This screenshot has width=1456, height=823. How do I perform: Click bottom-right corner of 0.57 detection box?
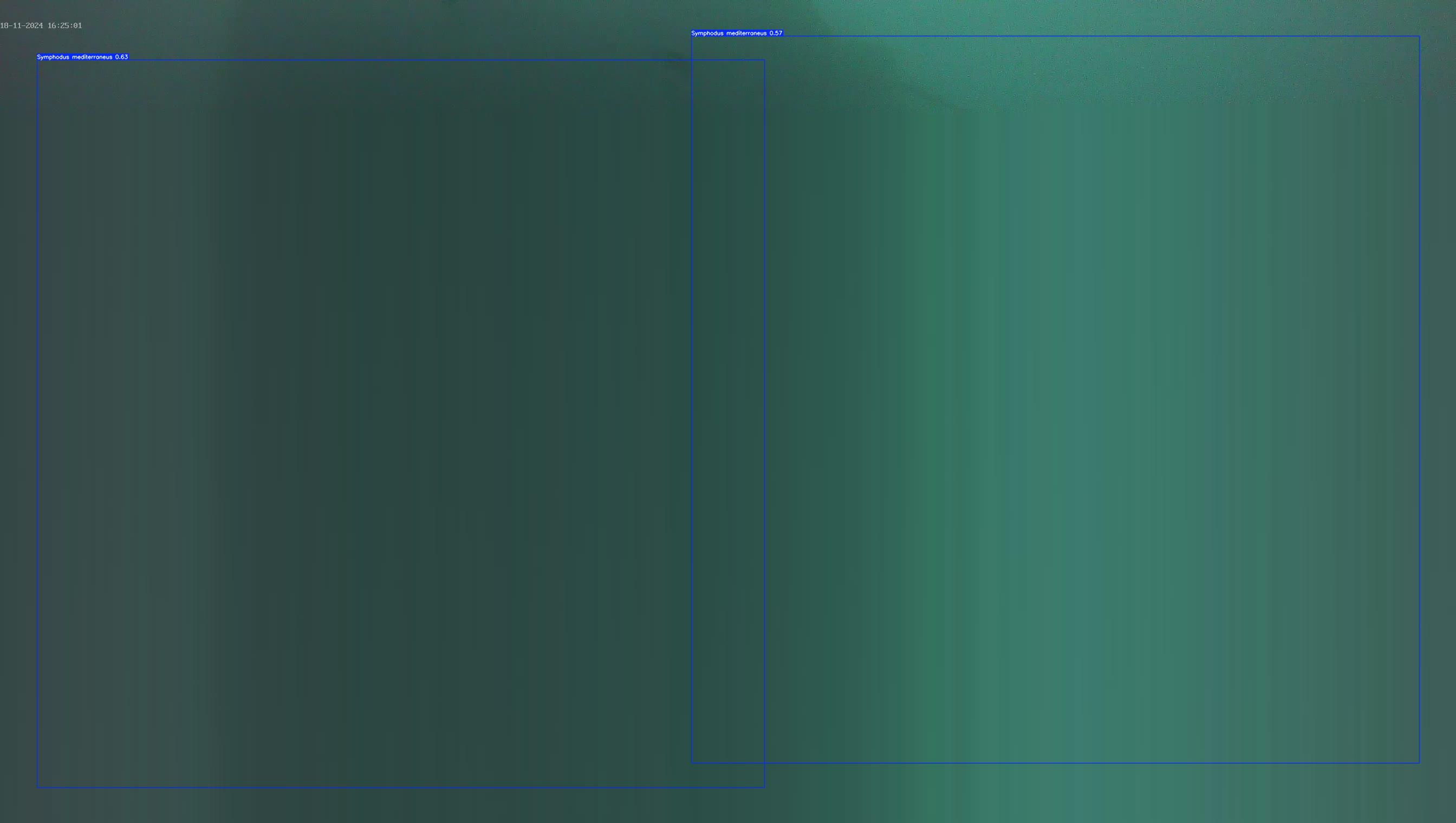coord(1419,763)
